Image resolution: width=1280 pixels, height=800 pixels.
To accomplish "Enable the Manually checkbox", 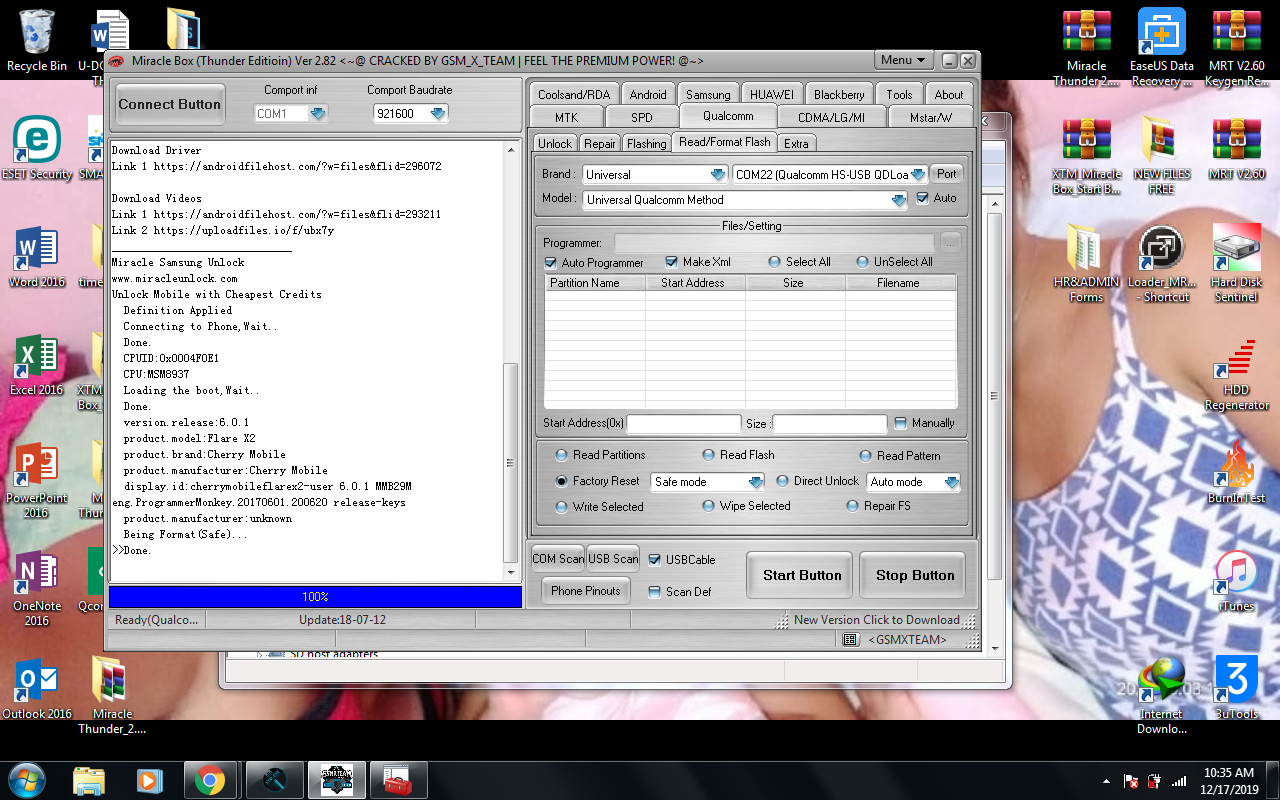I will click(901, 423).
